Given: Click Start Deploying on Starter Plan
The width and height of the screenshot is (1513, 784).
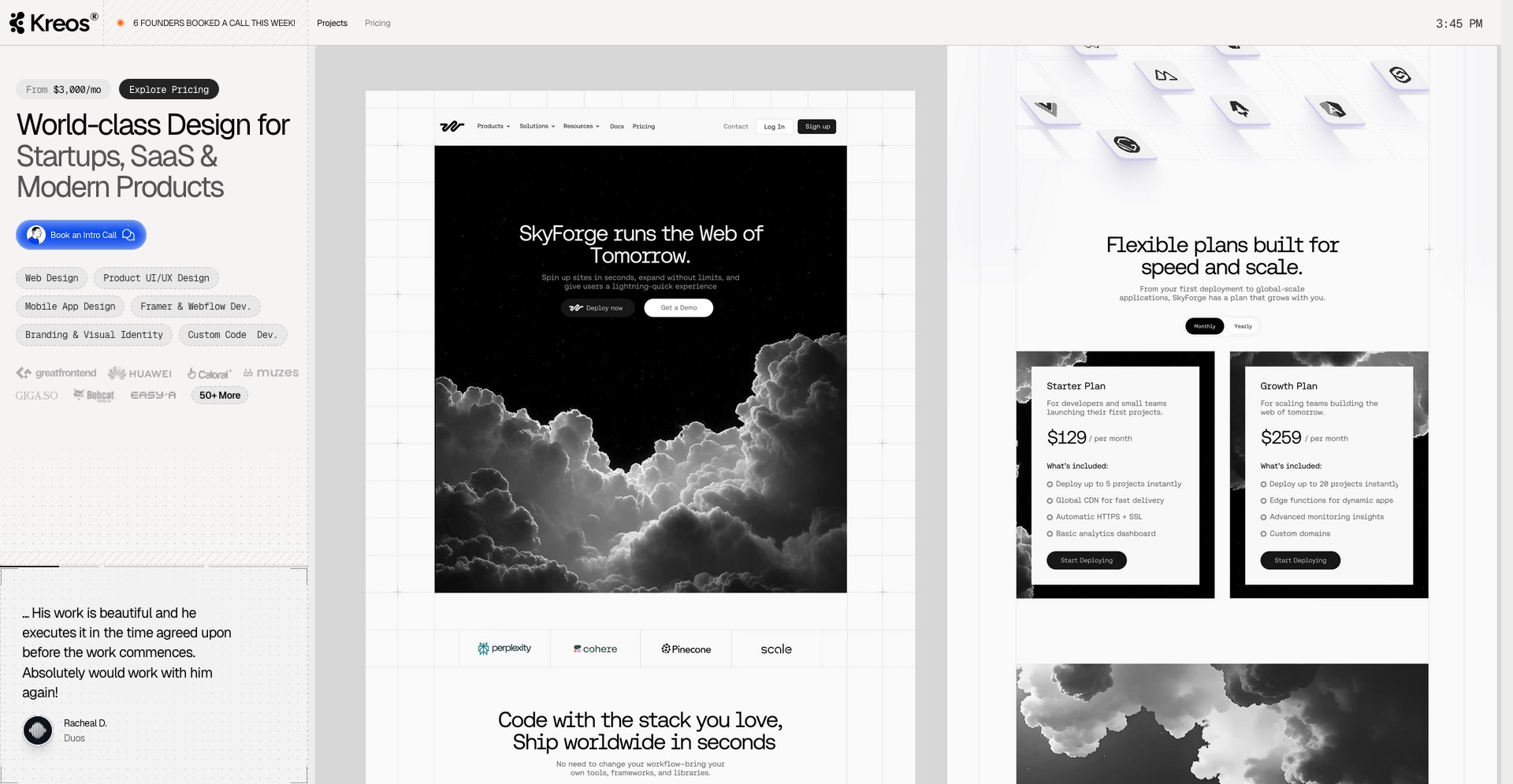Looking at the screenshot, I should click(1086, 560).
